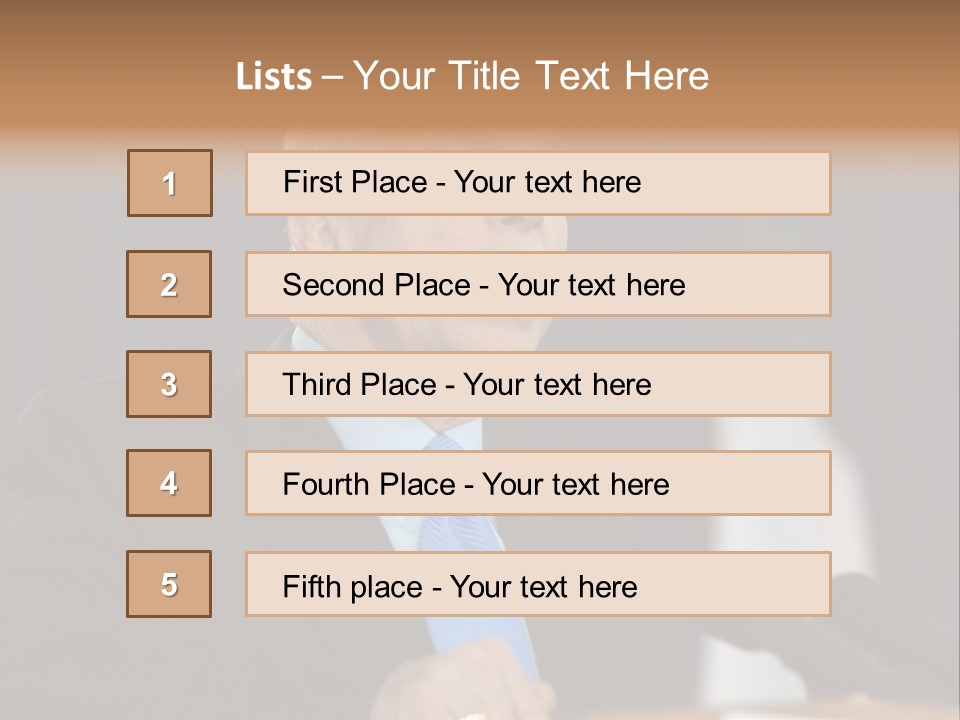This screenshot has height=720, width=960.
Task: Select the number 4 box
Action: point(169,483)
